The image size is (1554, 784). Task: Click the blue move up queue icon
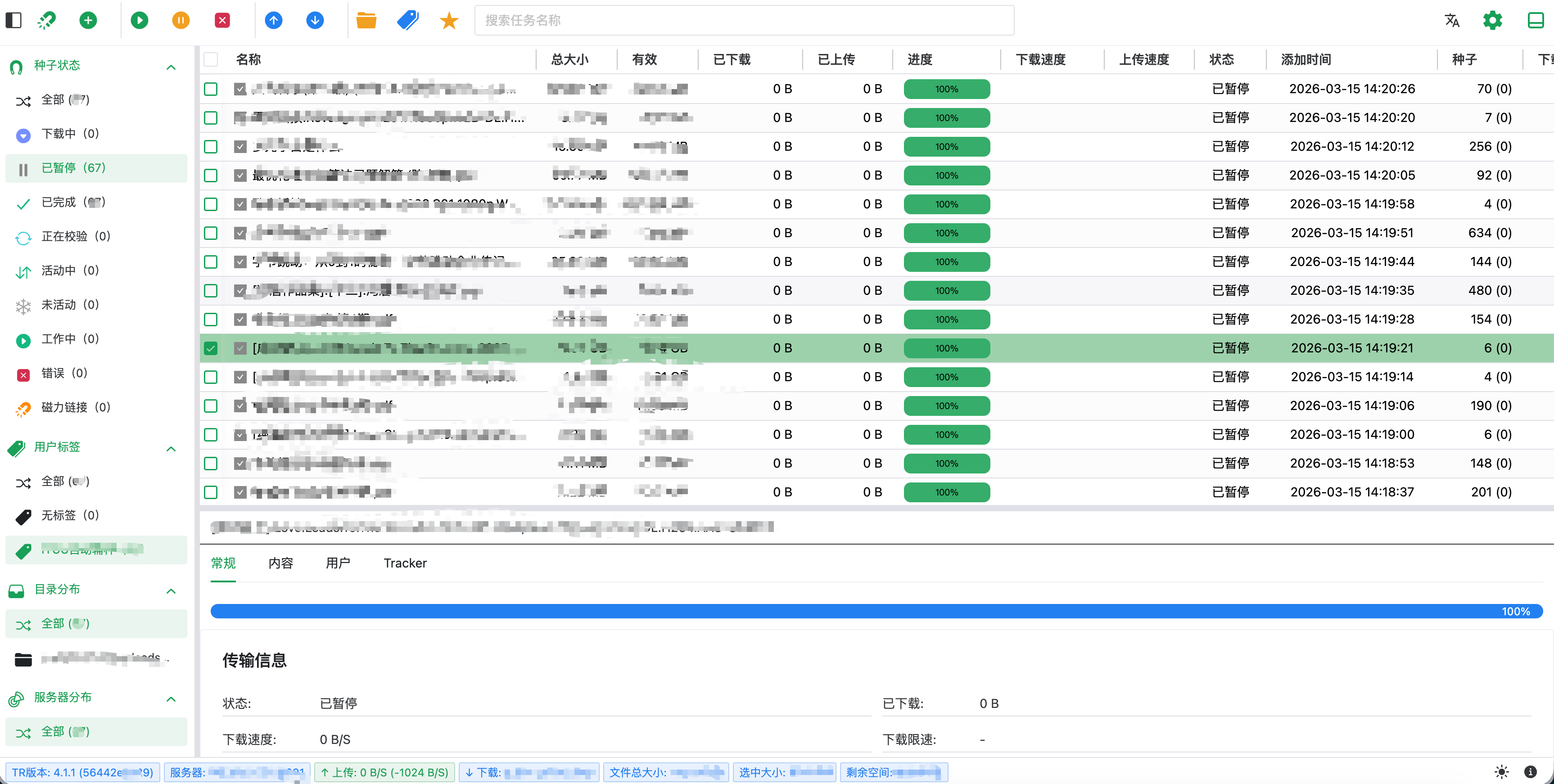click(x=273, y=20)
